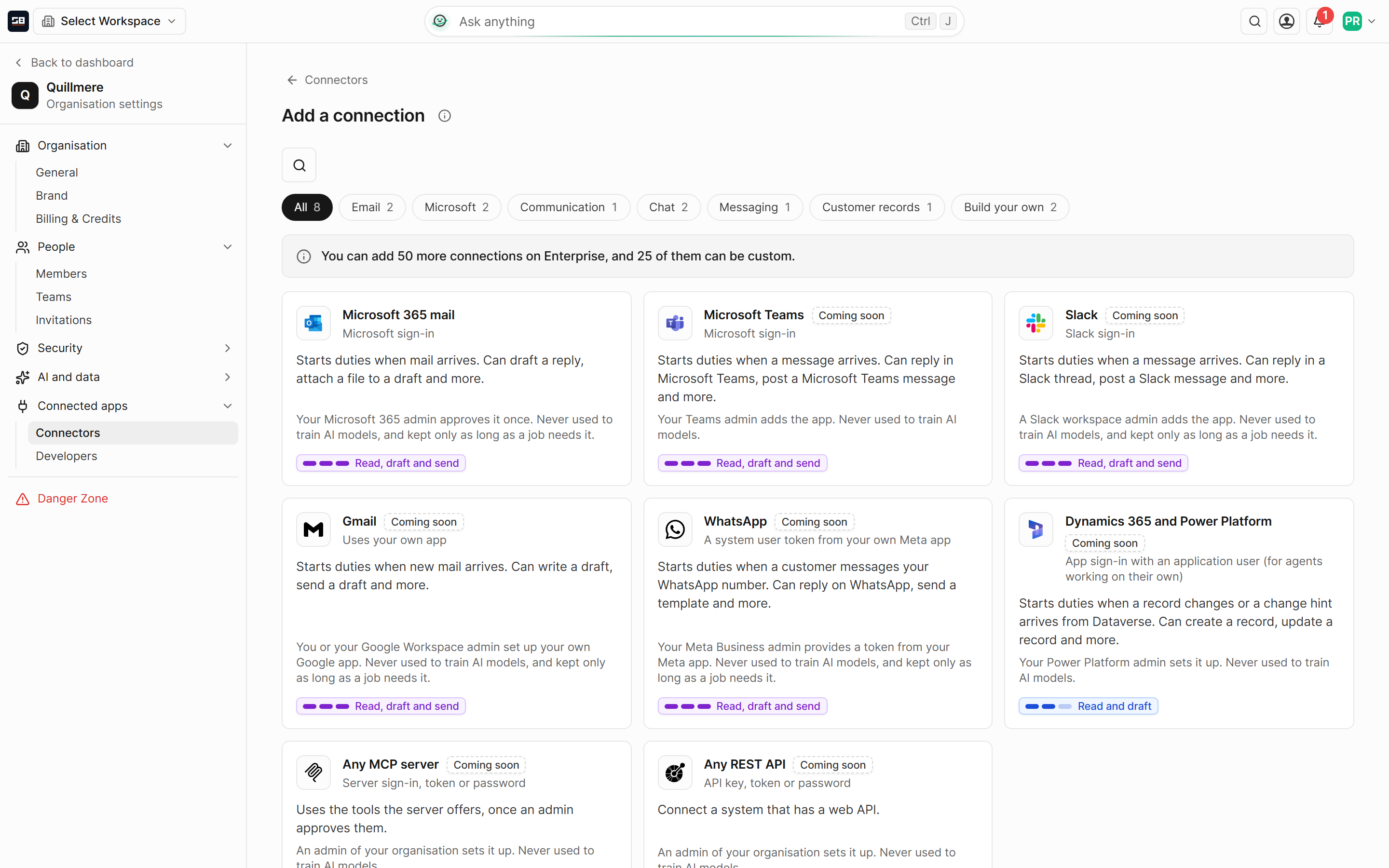The width and height of the screenshot is (1389, 868).
Task: Click the Dynamics 365 logo icon
Action: click(1036, 529)
